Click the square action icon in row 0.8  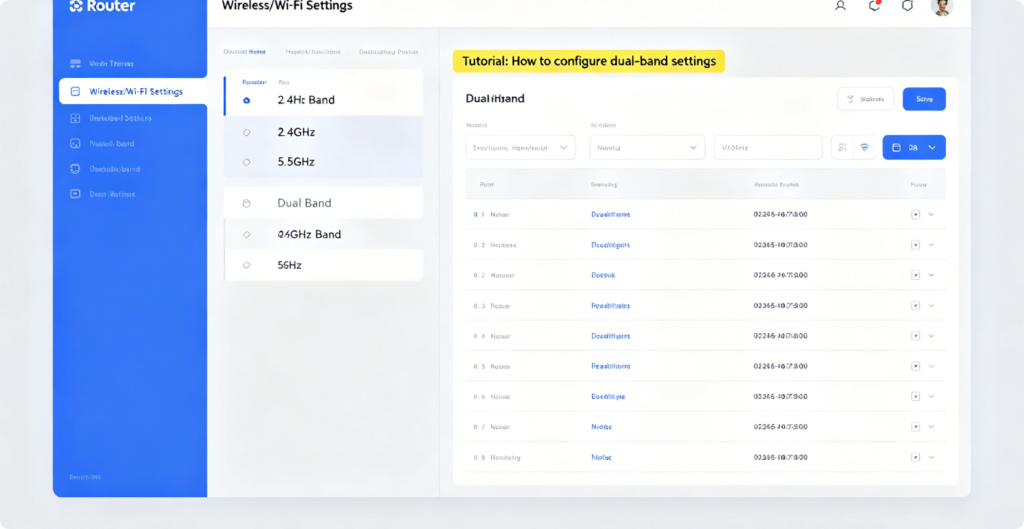pos(916,457)
